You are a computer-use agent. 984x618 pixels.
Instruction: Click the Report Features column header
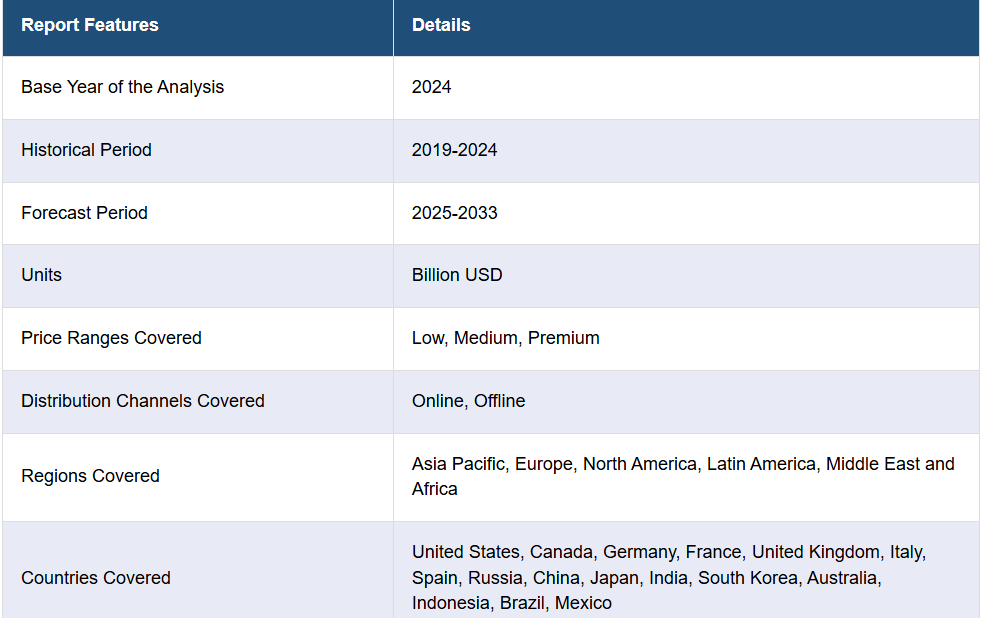coord(90,25)
